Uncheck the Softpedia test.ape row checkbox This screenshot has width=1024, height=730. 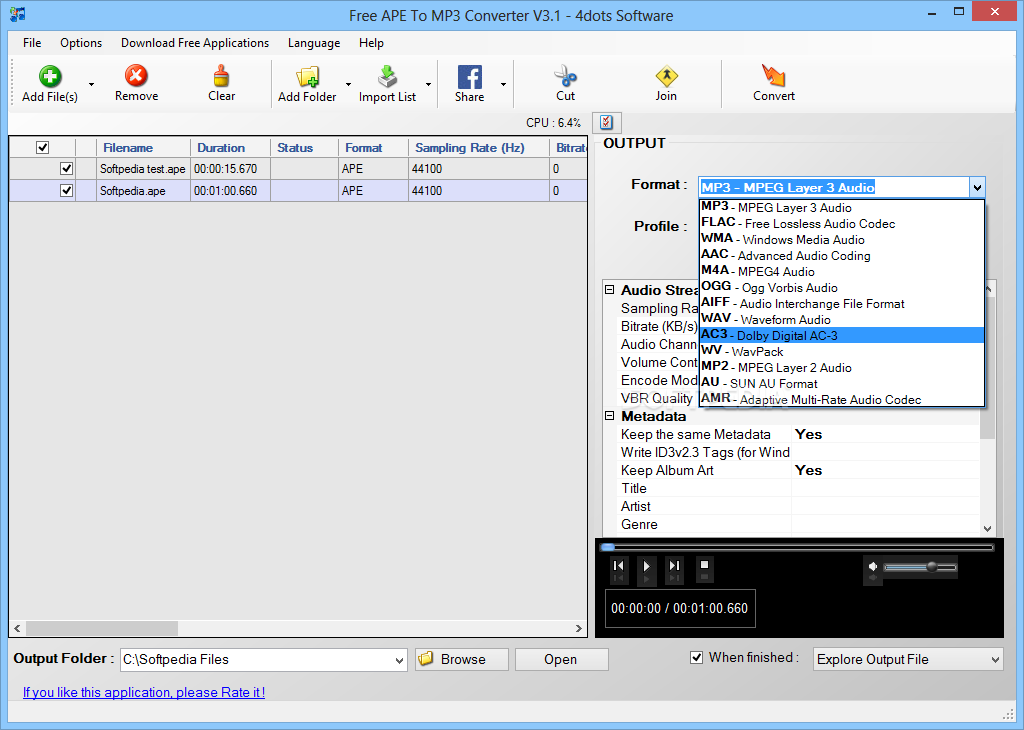point(66,168)
